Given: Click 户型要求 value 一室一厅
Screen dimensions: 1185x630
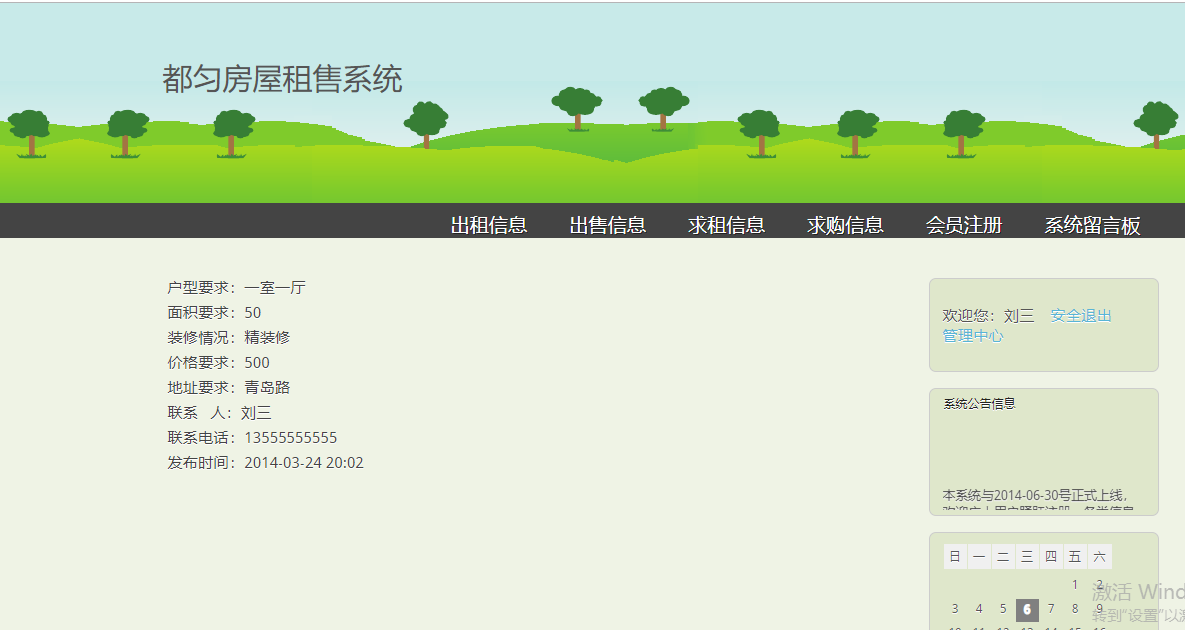Looking at the screenshot, I should click(274, 288).
